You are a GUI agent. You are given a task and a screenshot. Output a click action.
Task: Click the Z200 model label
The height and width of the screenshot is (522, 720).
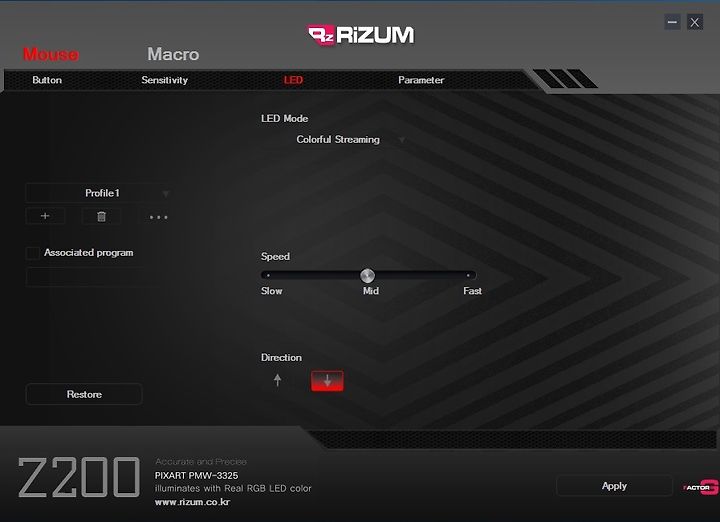(79, 477)
